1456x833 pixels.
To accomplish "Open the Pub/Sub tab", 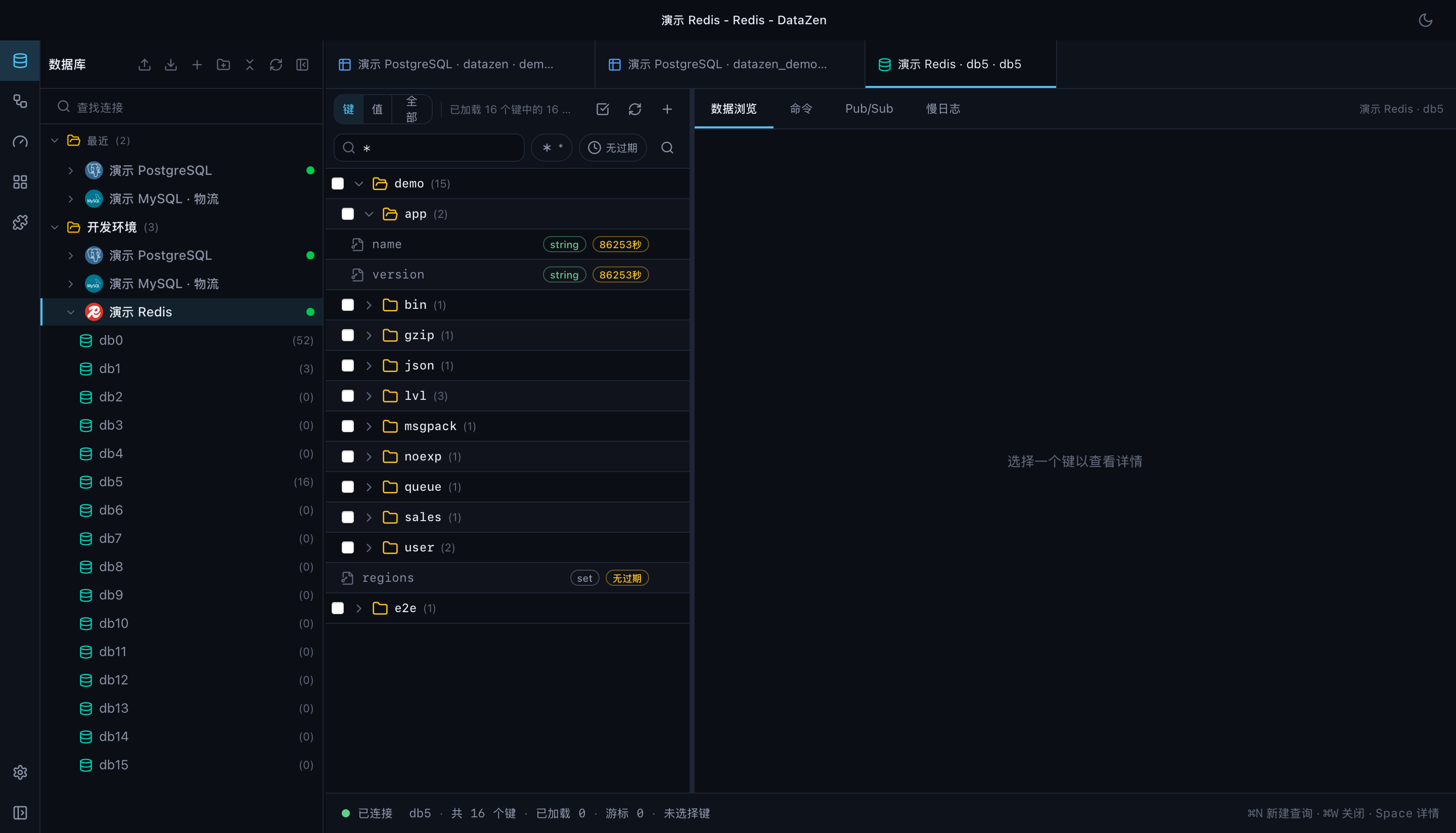I will pyautogui.click(x=869, y=109).
